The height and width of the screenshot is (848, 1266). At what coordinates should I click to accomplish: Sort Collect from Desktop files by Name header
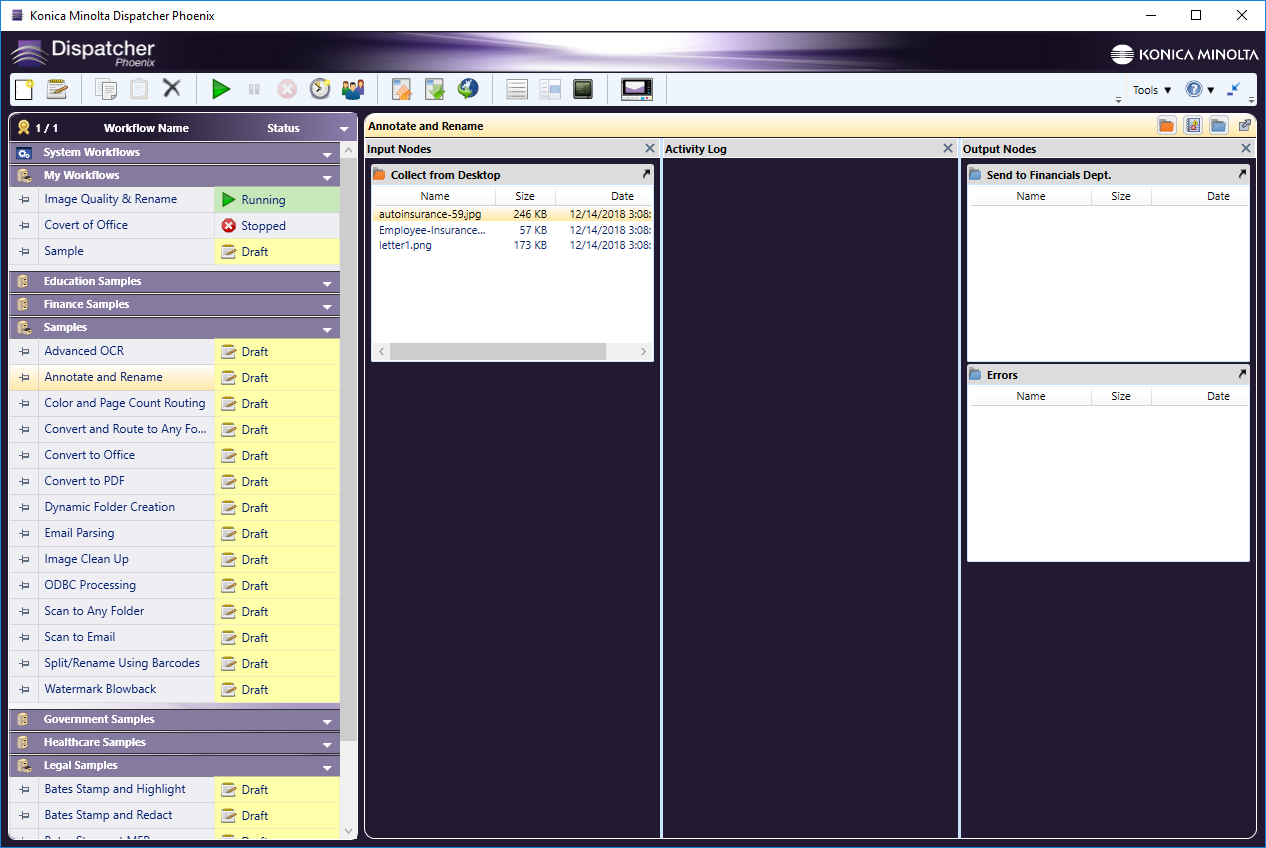pyautogui.click(x=435, y=196)
